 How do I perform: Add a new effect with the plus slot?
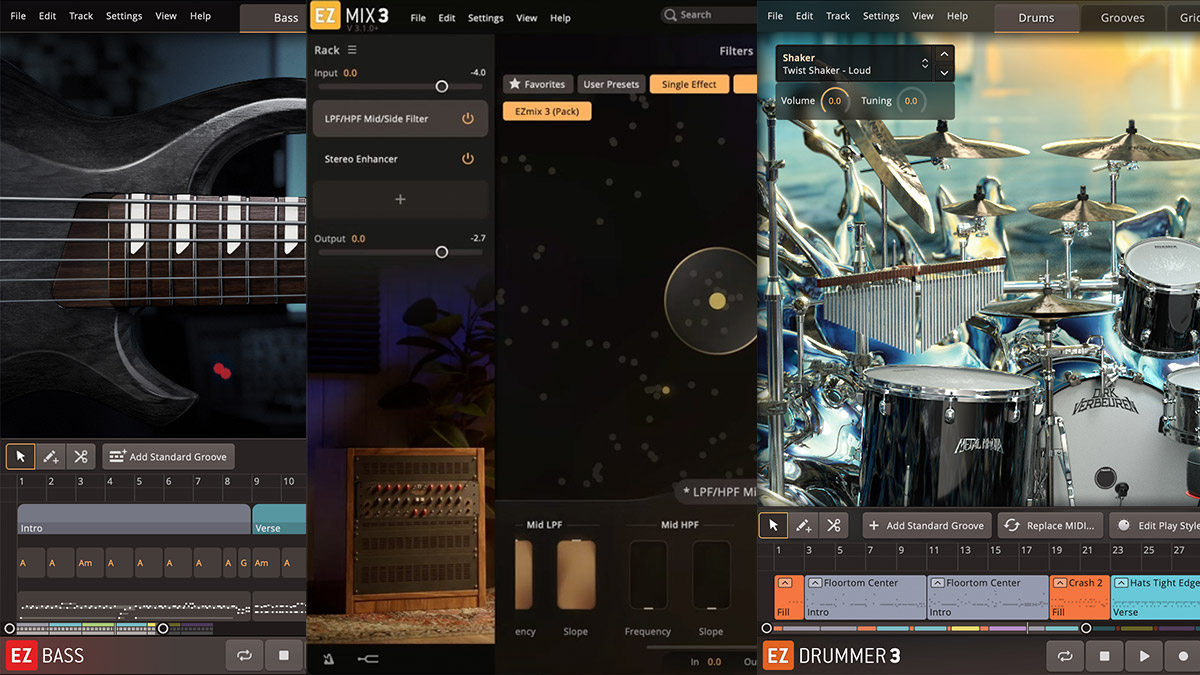400,199
